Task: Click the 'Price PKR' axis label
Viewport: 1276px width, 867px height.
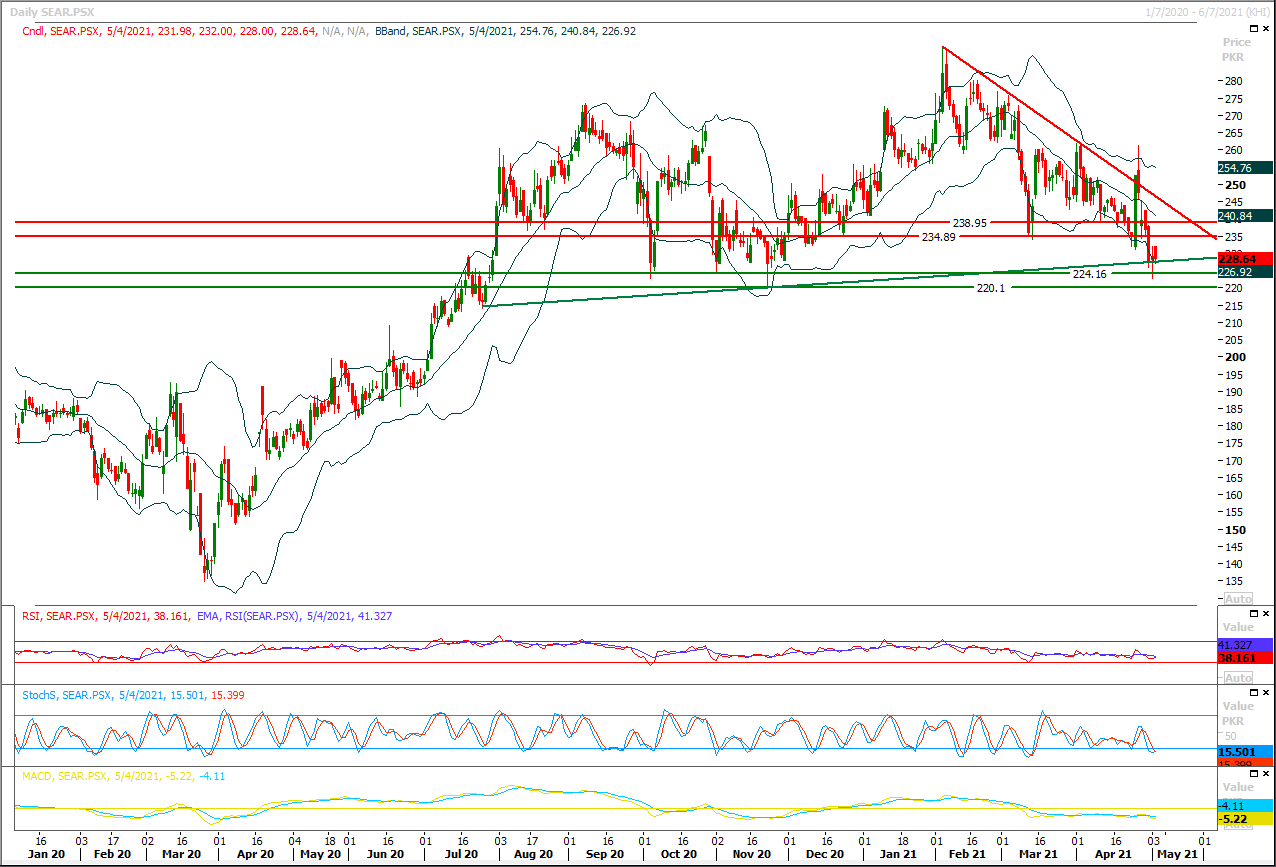Action: [x=1237, y=49]
